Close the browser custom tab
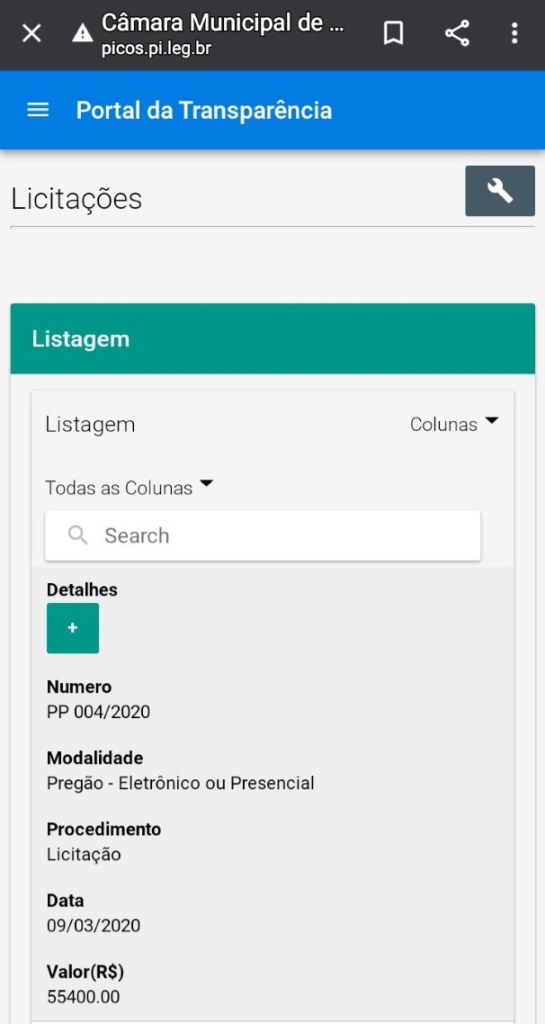 (31, 33)
